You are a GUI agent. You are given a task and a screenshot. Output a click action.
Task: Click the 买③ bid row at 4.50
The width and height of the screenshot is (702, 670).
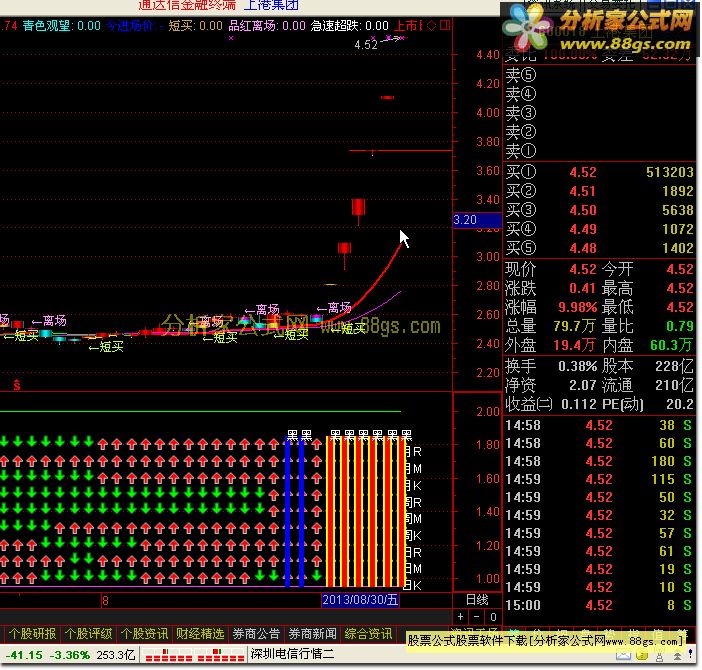click(x=599, y=210)
